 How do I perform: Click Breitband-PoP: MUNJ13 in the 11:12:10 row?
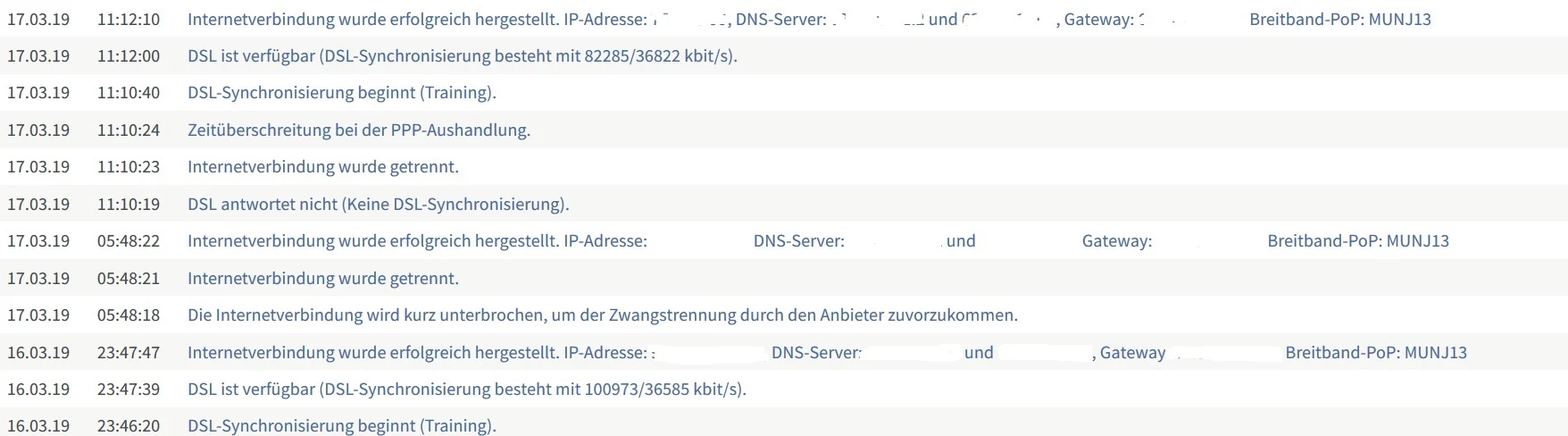(x=1339, y=19)
